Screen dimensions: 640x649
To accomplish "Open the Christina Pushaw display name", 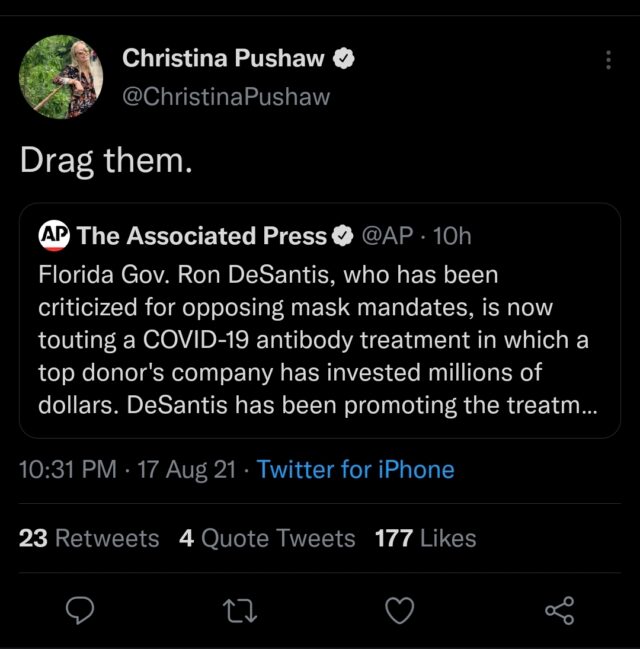I will [223, 58].
